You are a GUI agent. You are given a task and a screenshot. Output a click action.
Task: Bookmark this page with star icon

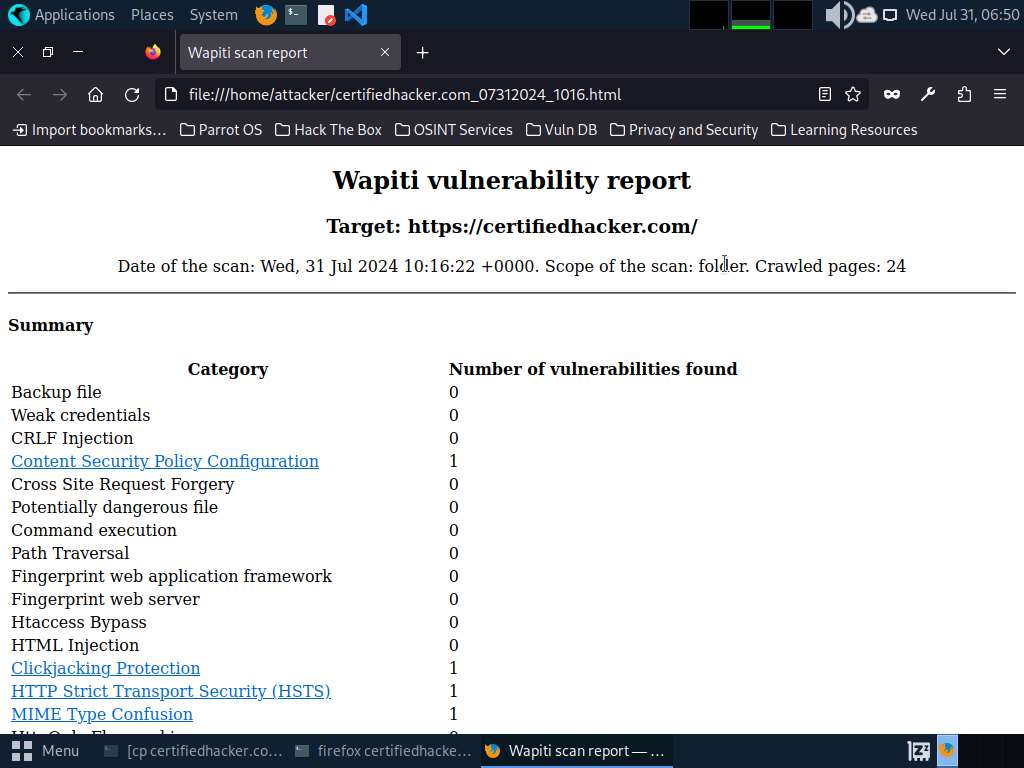click(853, 94)
